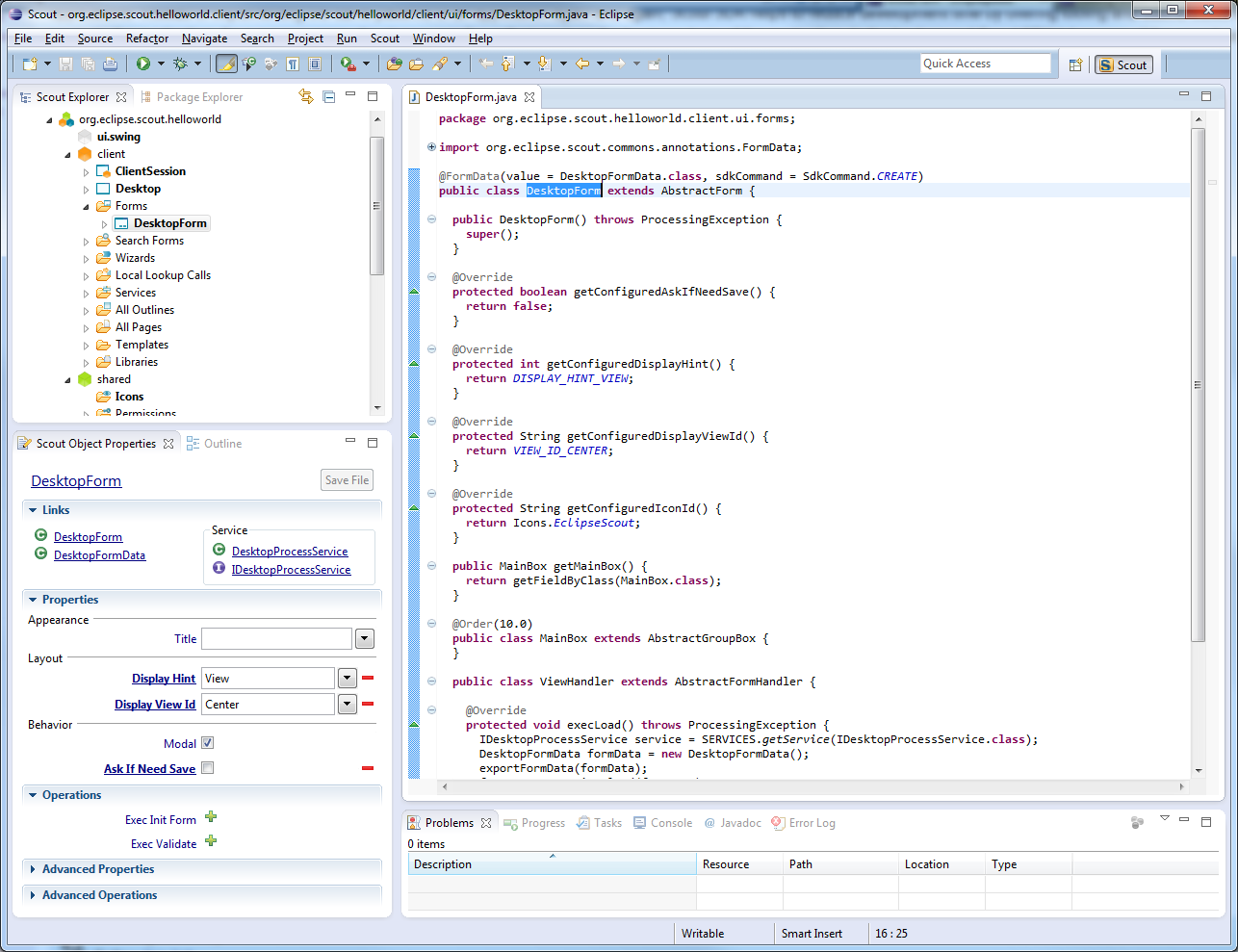Open the Display View Id dropdown arrow
The width and height of the screenshot is (1238, 952).
[x=348, y=705]
